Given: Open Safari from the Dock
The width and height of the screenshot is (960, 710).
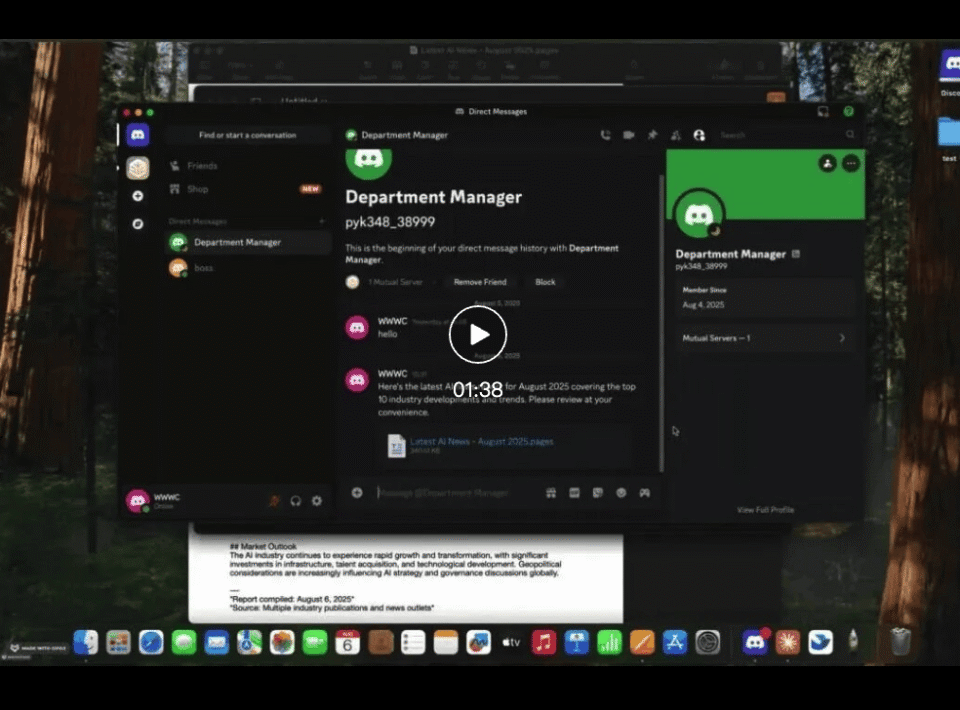Looking at the screenshot, I should point(151,643).
